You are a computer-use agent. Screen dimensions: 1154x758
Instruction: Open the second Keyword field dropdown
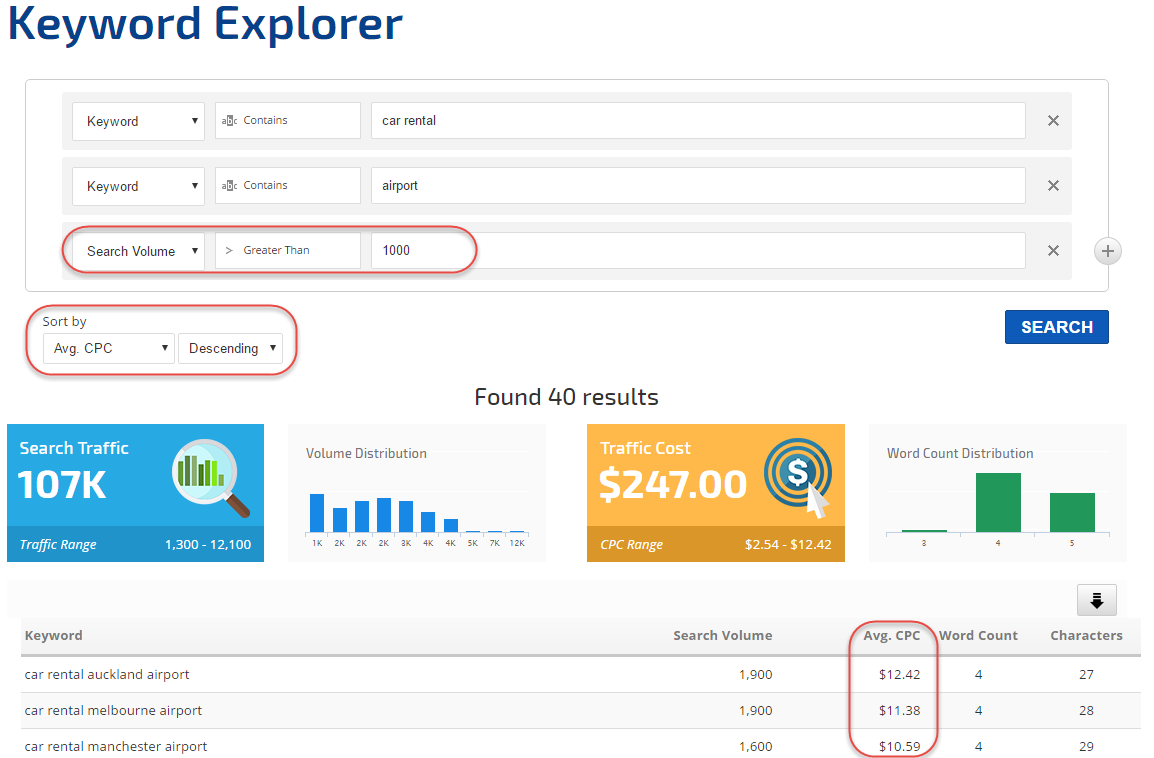point(138,186)
